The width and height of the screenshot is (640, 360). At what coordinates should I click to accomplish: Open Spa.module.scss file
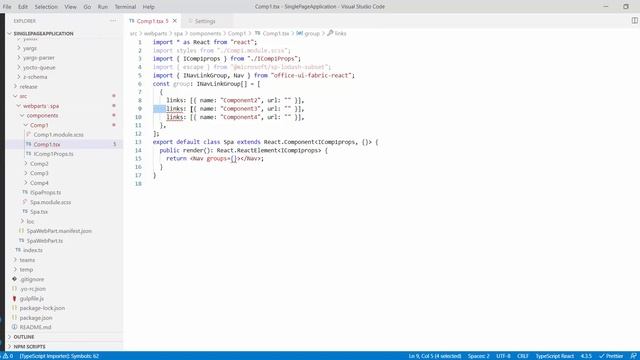click(50, 202)
